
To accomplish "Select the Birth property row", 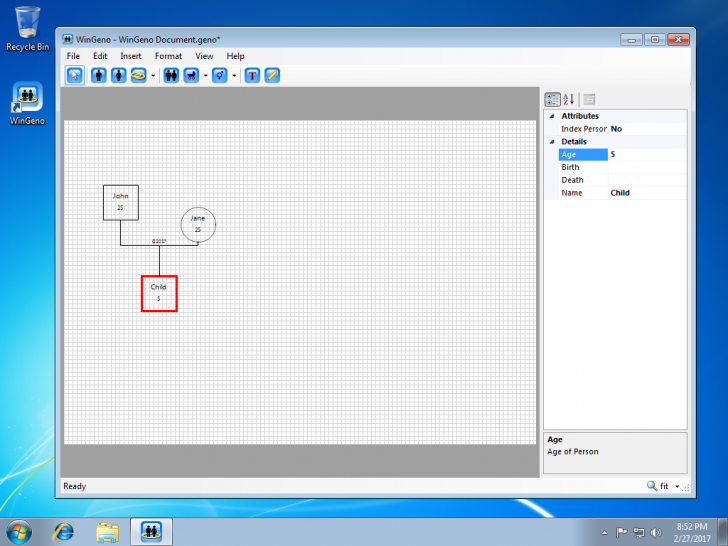I will click(x=623, y=167).
